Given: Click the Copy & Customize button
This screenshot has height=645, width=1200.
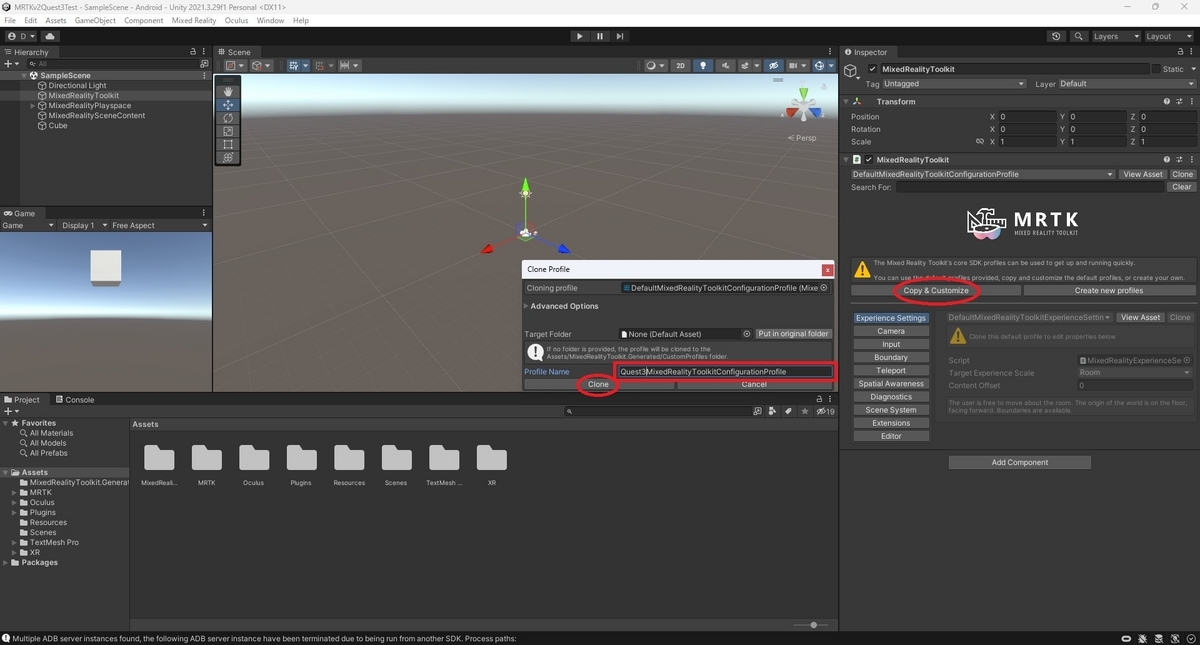Looking at the screenshot, I should 936,291.
